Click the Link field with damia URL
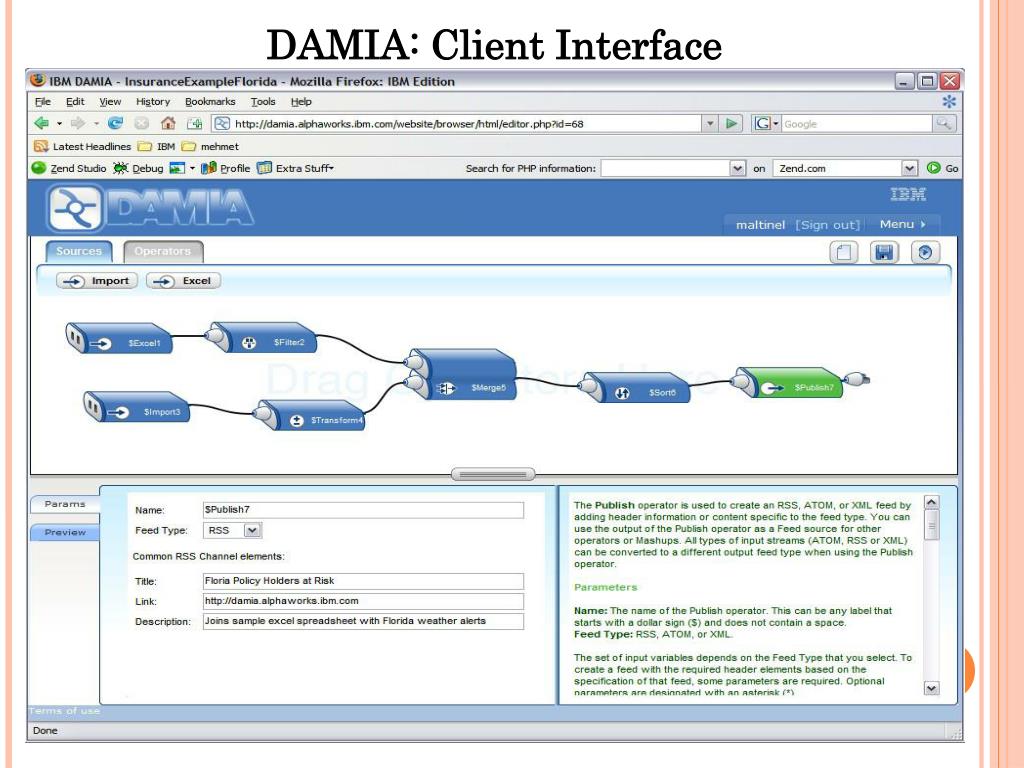1024x768 pixels. pos(363,601)
